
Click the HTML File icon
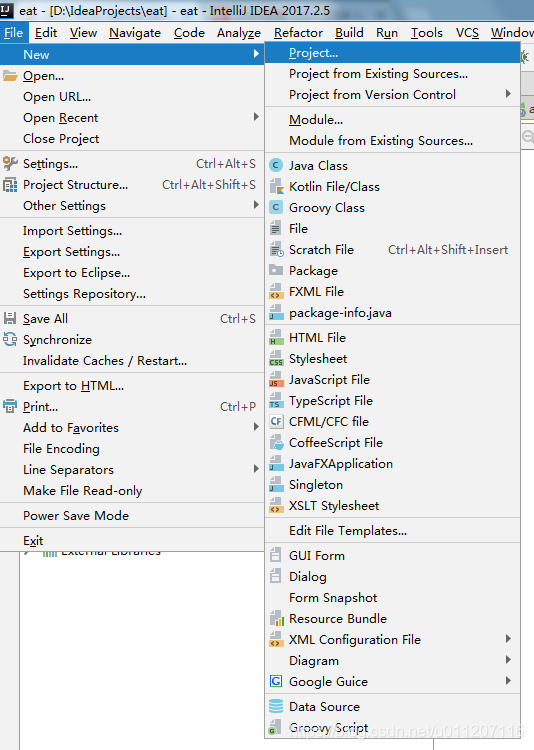pyautogui.click(x=276, y=338)
